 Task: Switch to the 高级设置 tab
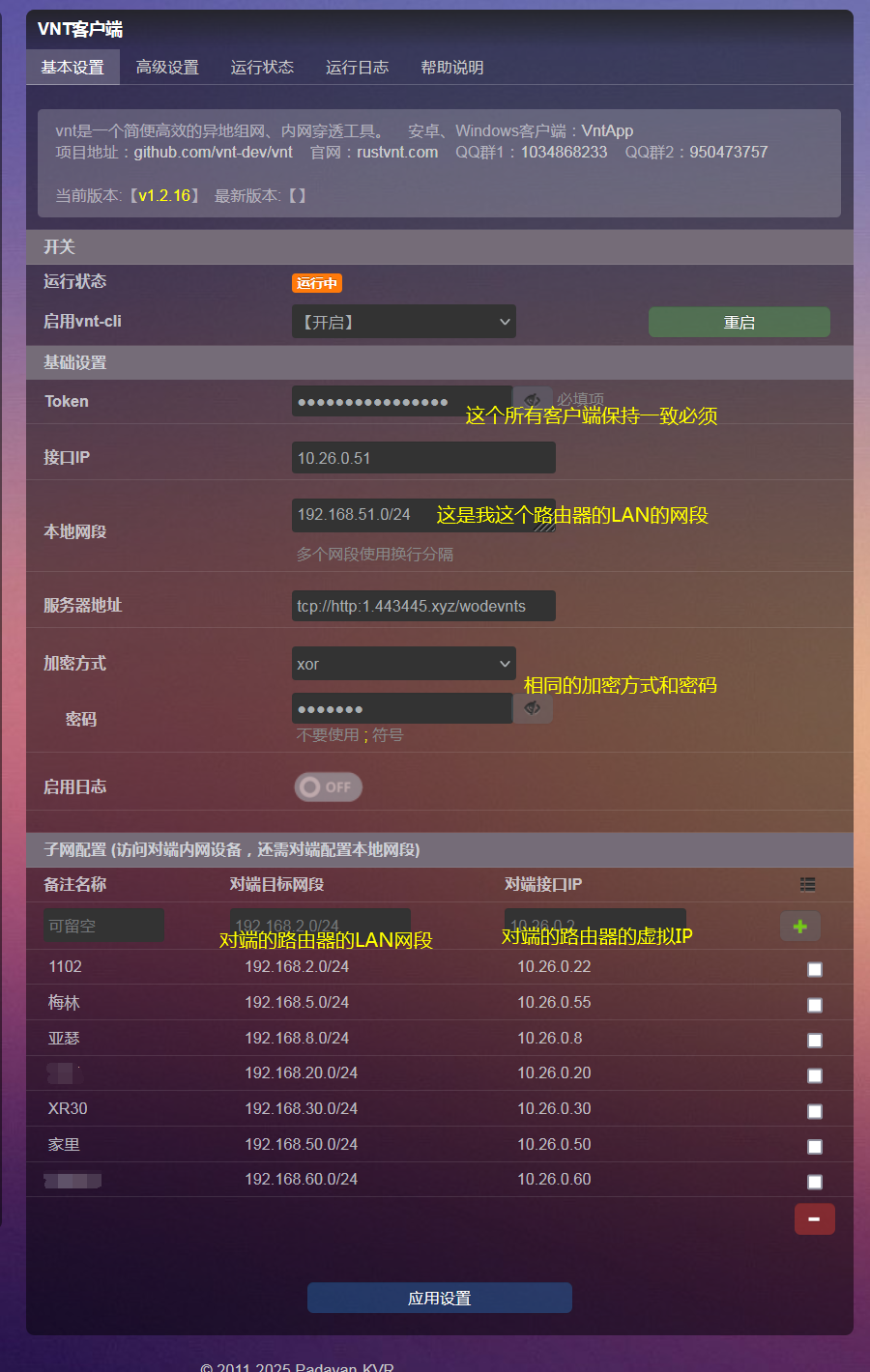pos(167,68)
